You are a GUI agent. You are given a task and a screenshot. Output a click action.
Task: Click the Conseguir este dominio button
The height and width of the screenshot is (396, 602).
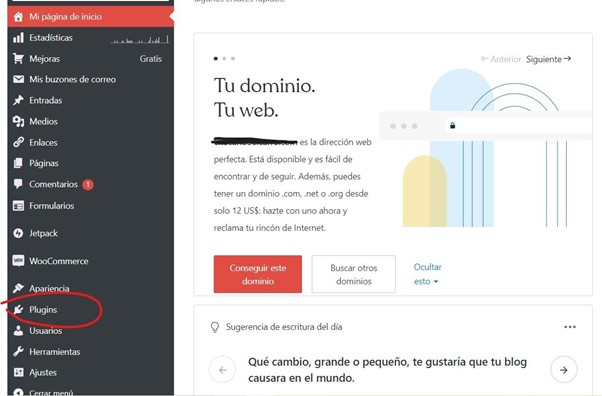tap(258, 274)
